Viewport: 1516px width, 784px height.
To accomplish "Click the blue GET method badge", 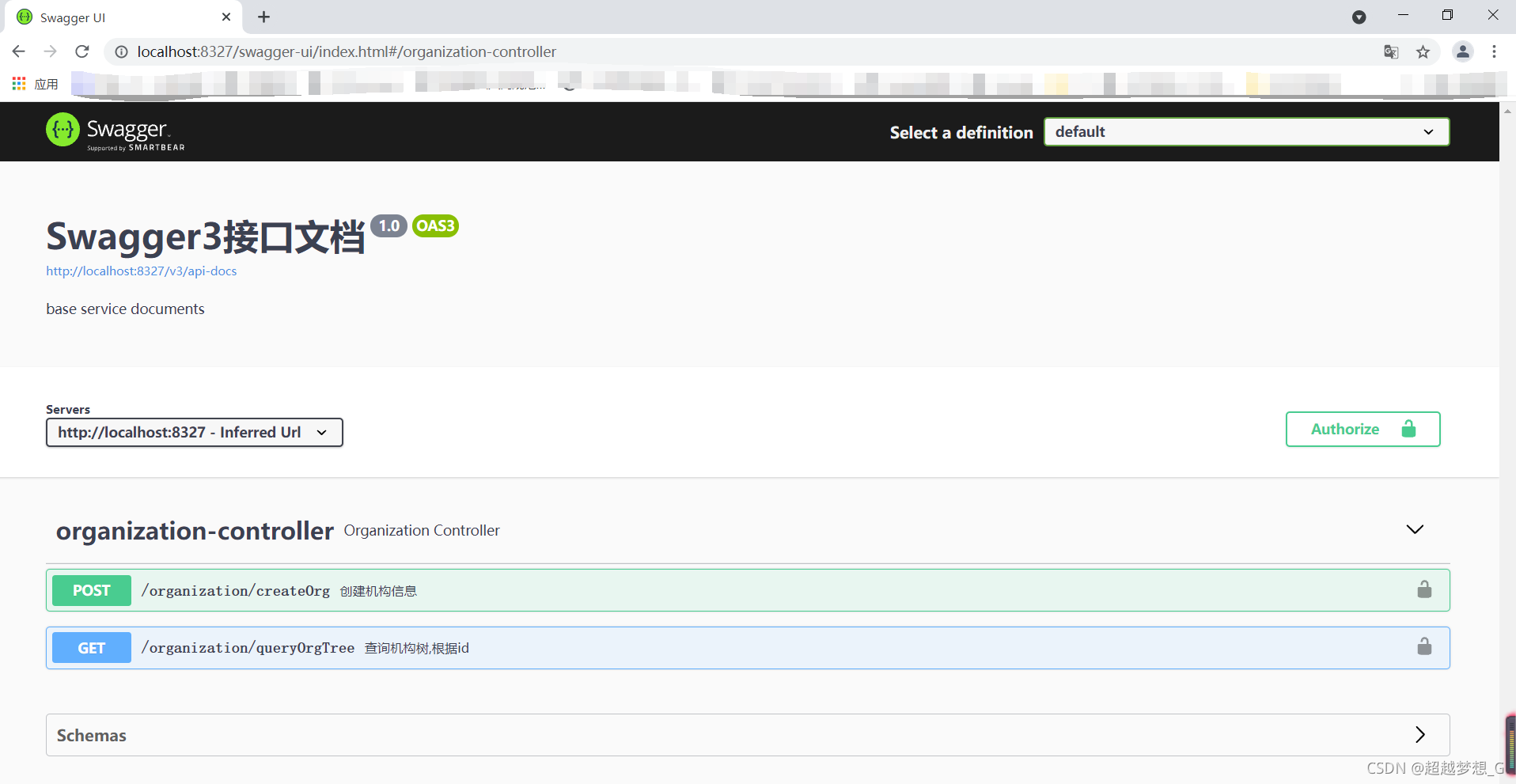I will click(x=92, y=648).
